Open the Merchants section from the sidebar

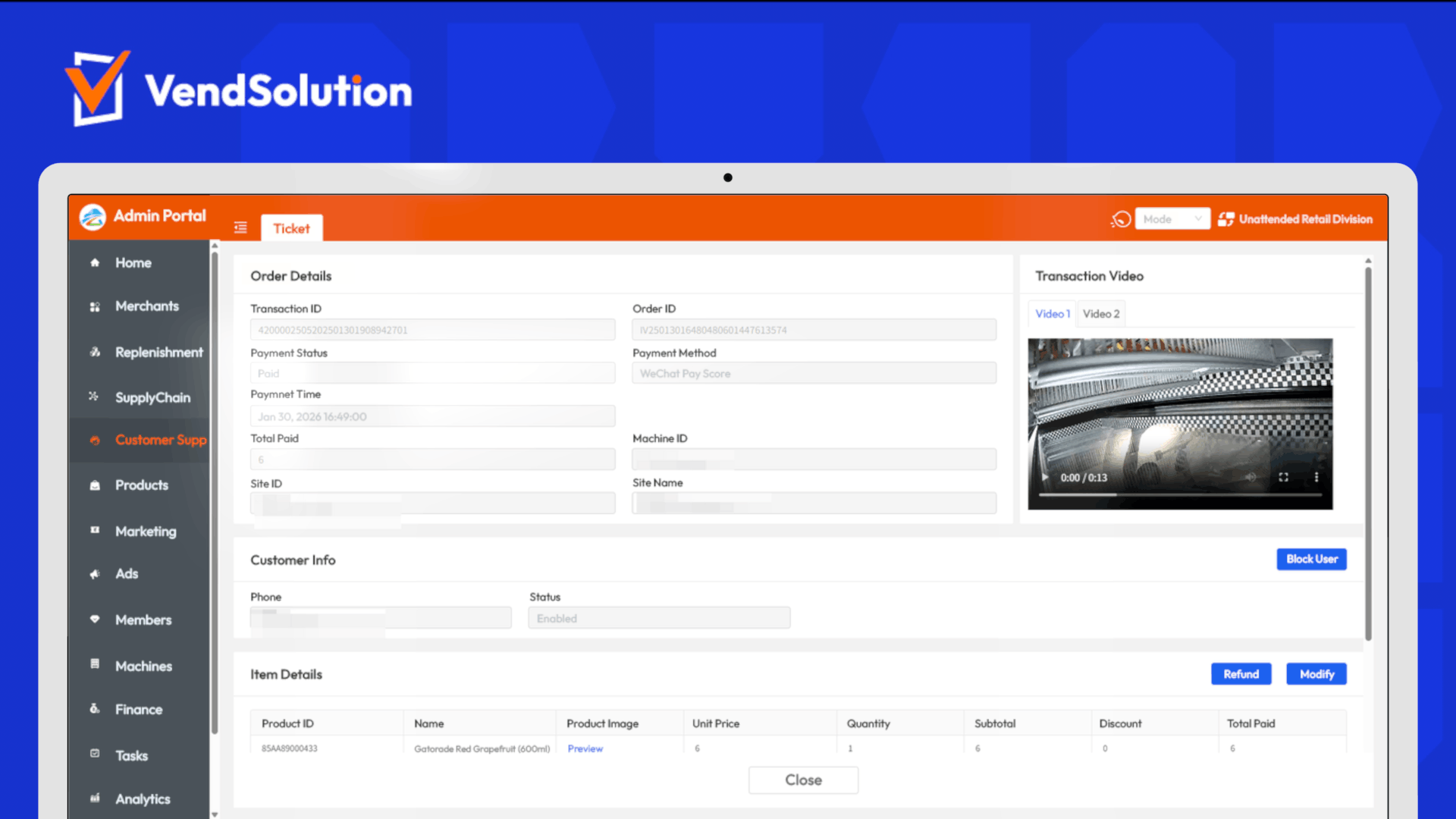click(147, 306)
